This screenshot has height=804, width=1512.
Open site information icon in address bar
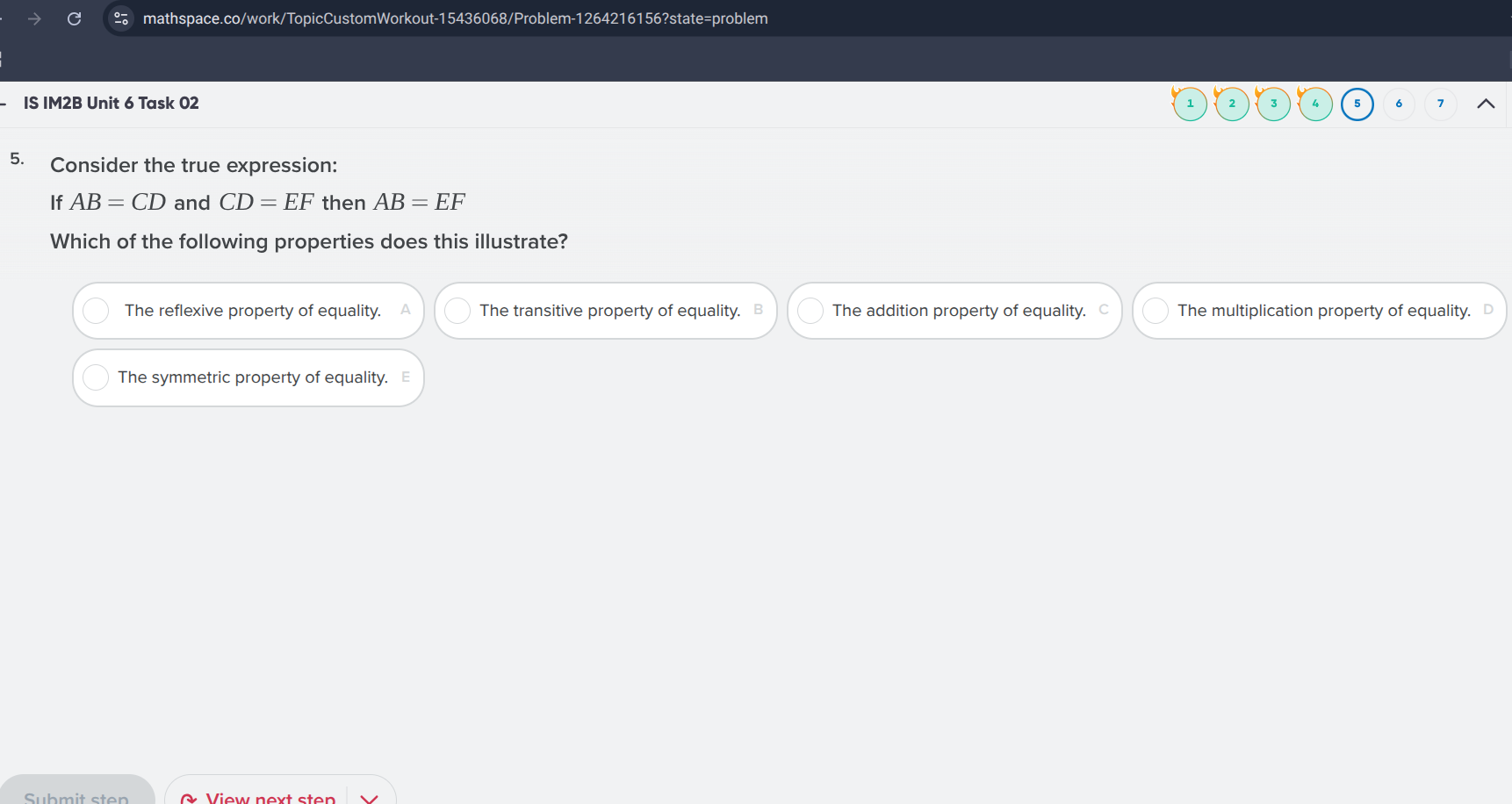pyautogui.click(x=121, y=18)
